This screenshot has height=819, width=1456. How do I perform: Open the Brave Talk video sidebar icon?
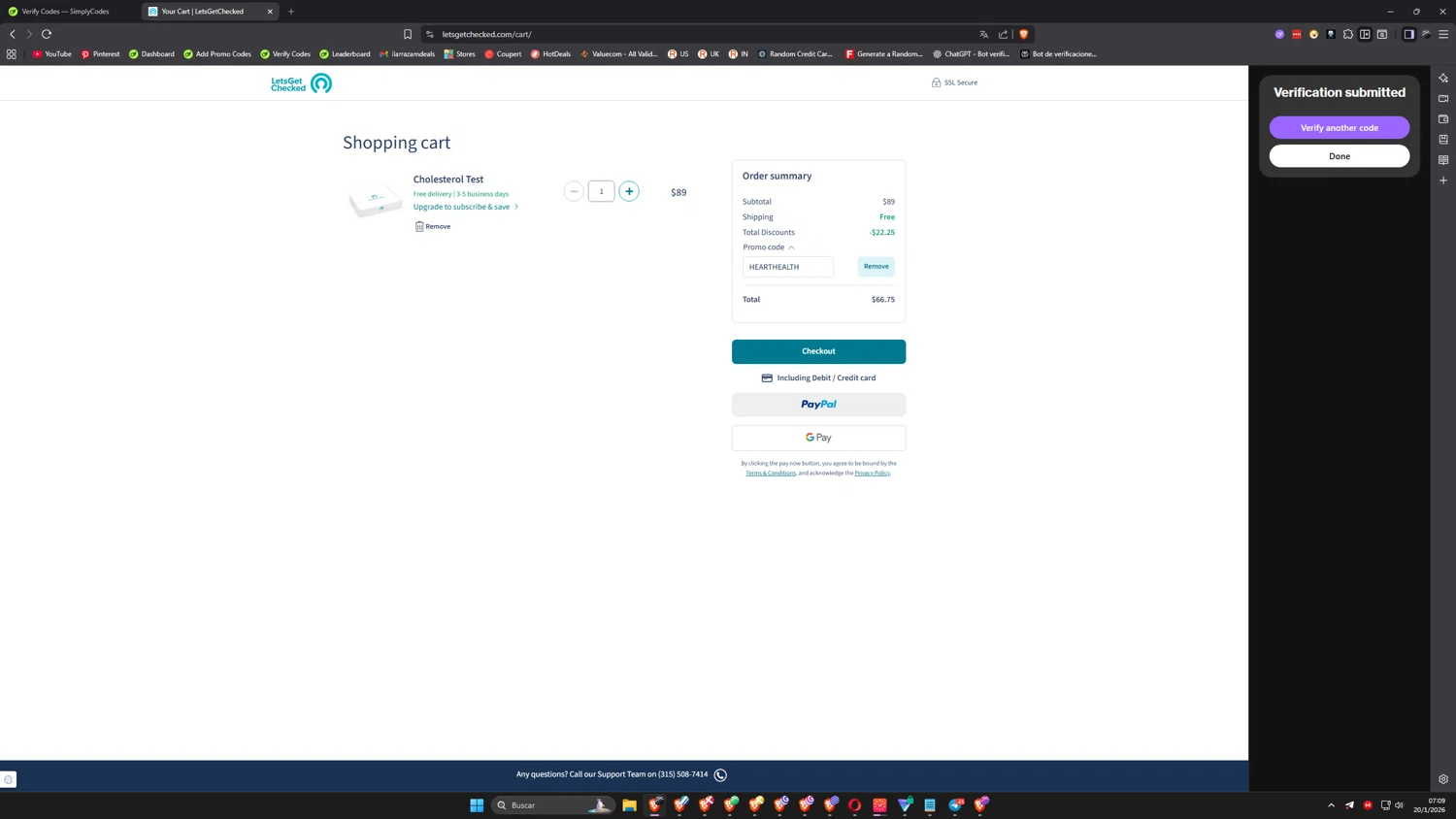pos(1443,98)
